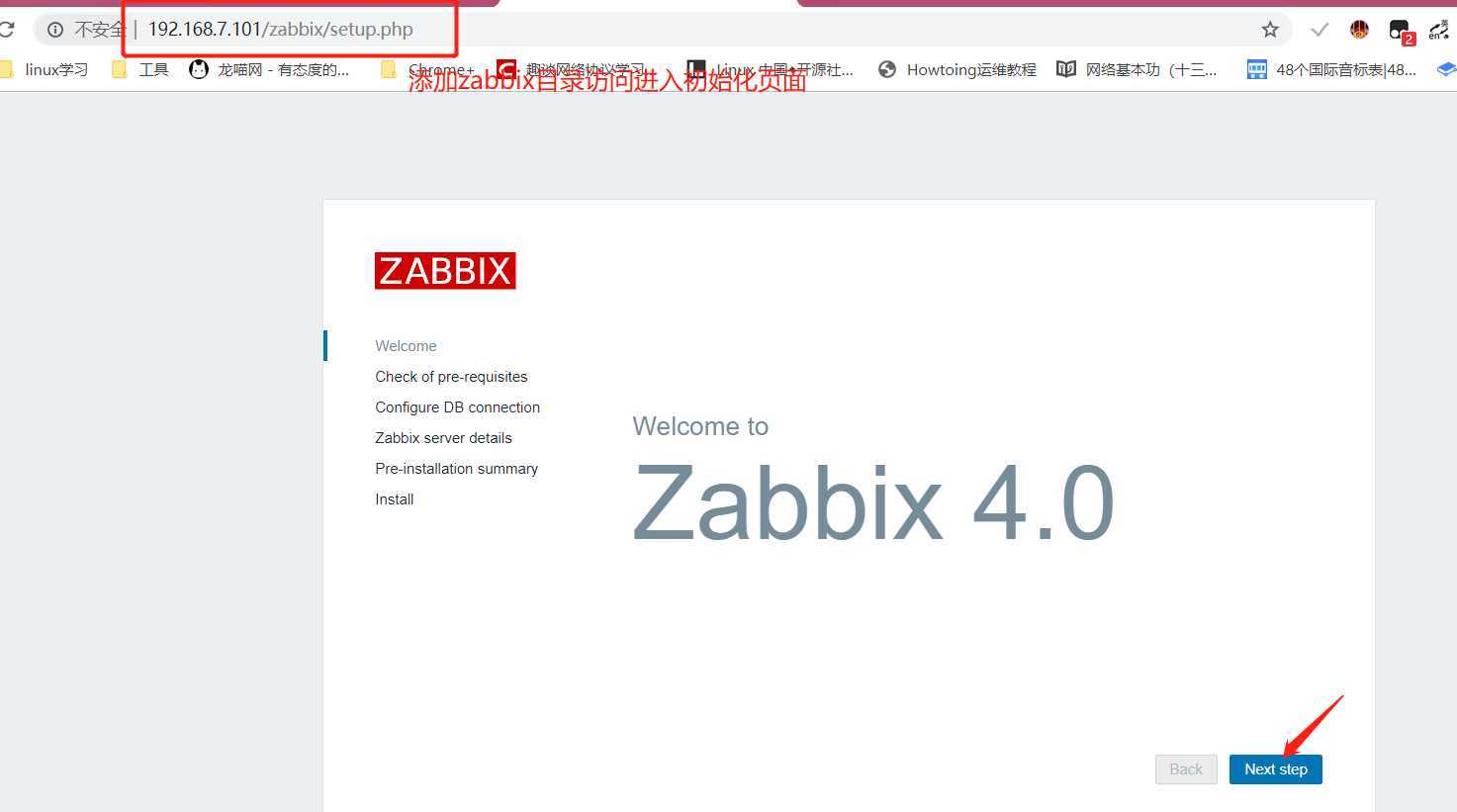Open the Chrome+ bookmark folder
The height and width of the screenshot is (812, 1457).
point(428,69)
